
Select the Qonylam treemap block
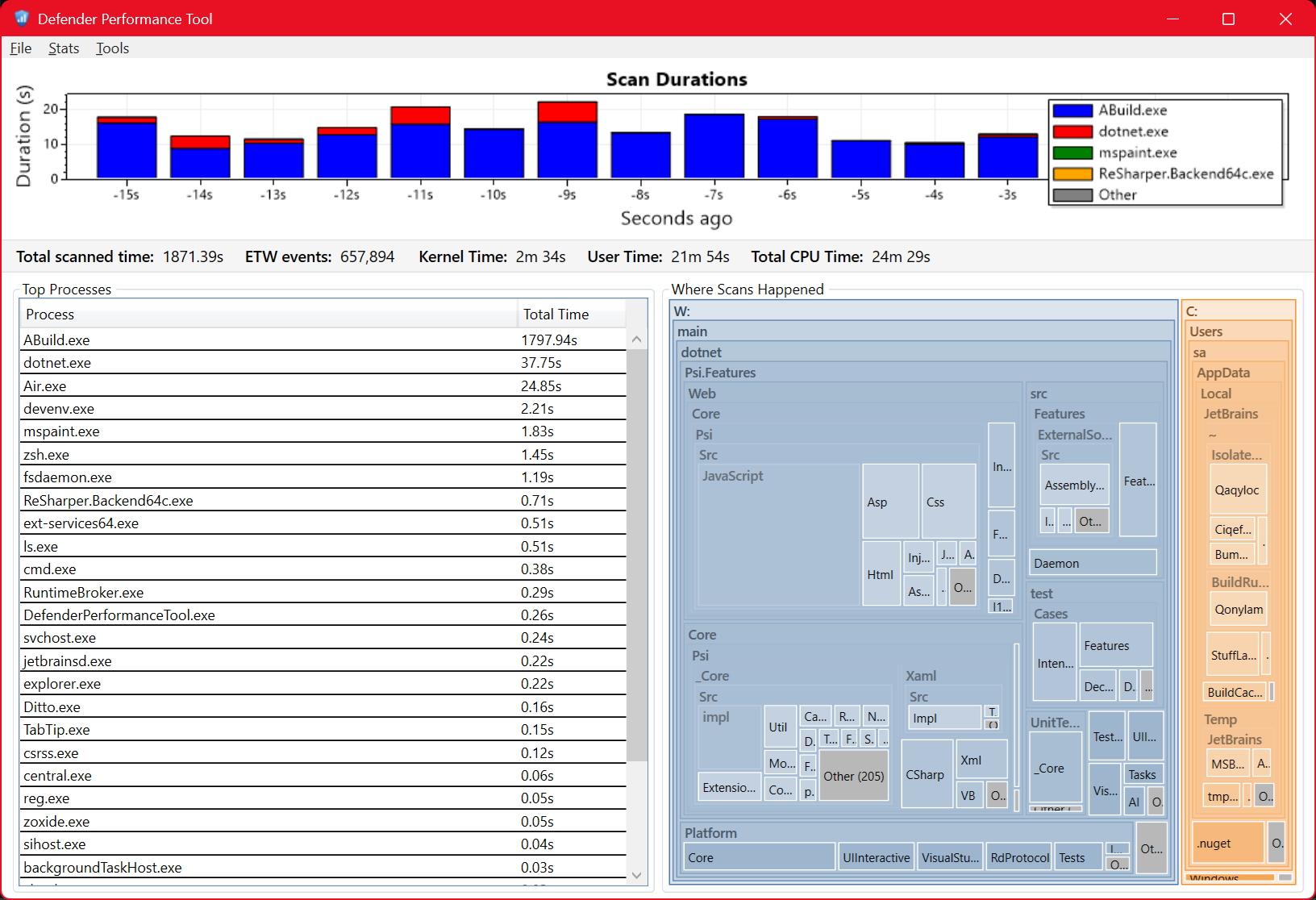[1239, 609]
